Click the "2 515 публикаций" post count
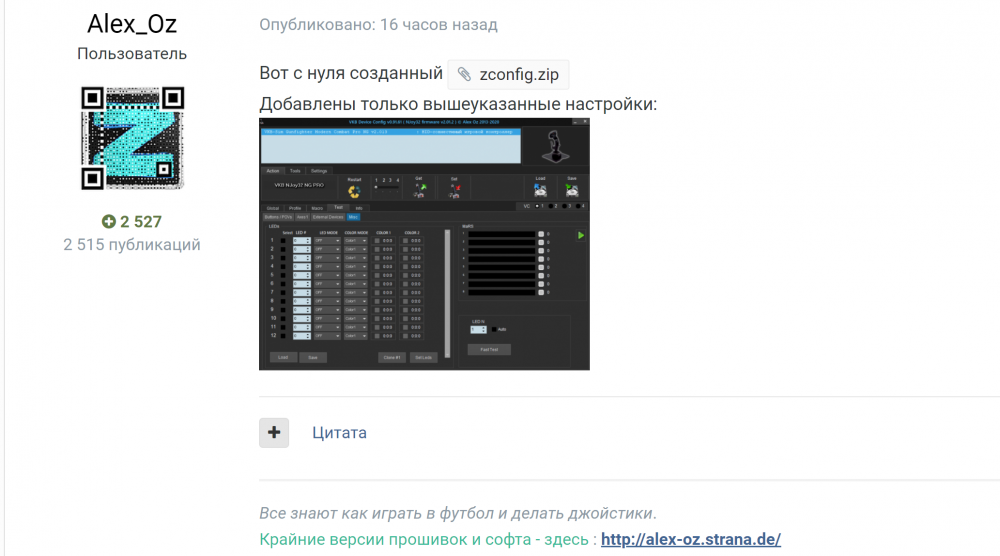1000x556 pixels. tap(132, 245)
